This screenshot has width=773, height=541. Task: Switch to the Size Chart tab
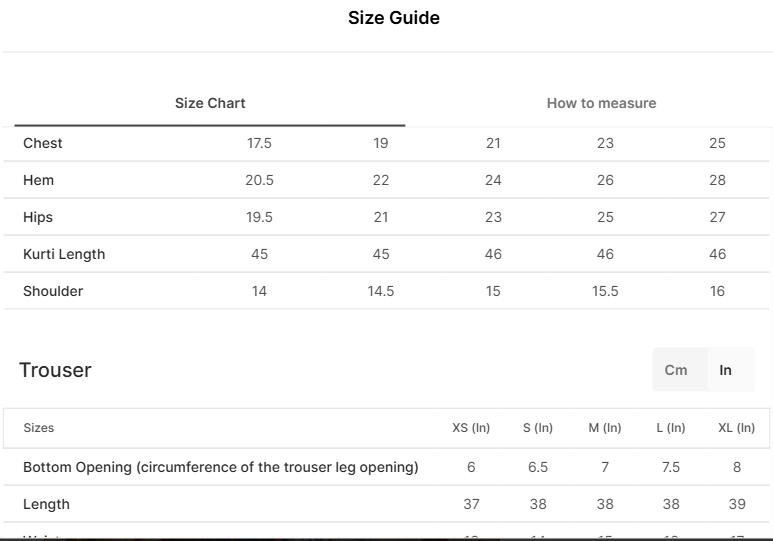[210, 103]
